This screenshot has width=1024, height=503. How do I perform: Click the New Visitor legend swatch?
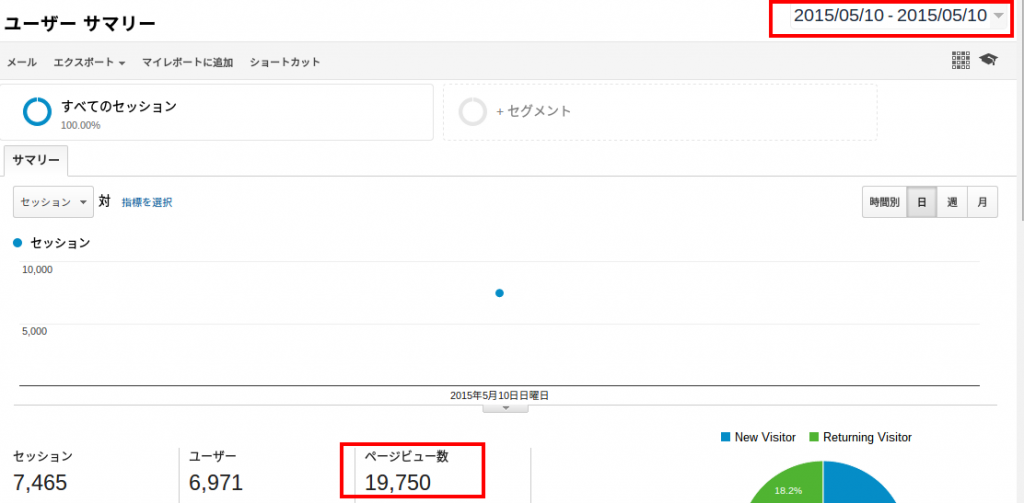click(x=726, y=437)
